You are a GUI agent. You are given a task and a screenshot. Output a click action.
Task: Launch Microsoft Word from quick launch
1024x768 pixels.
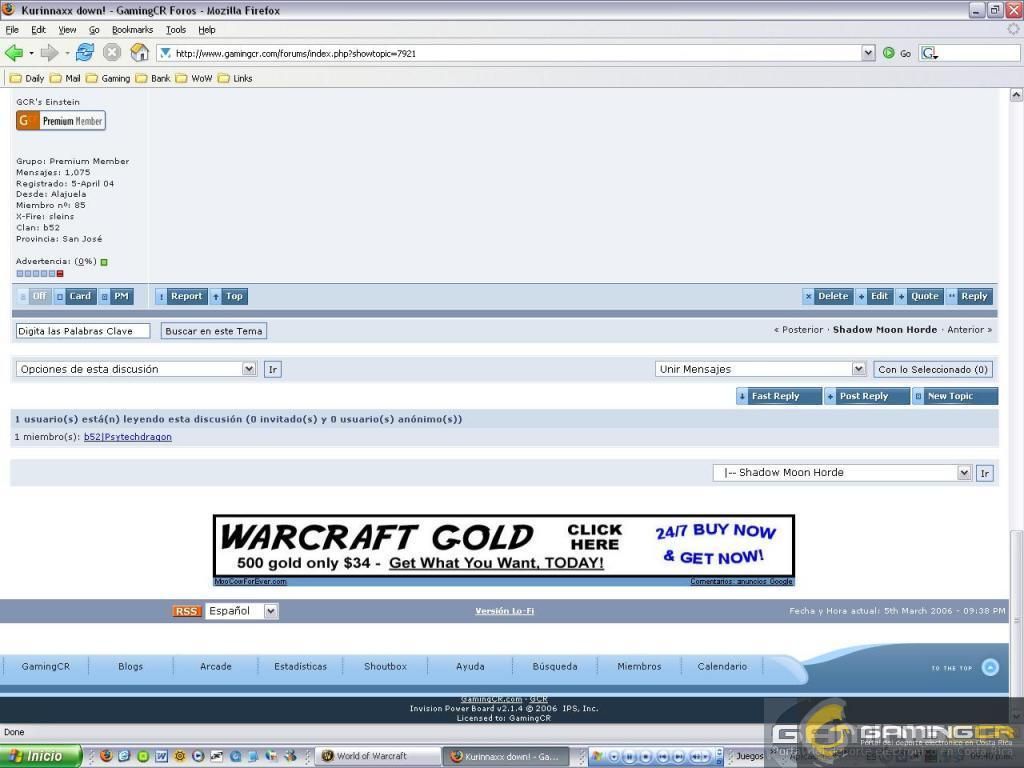coord(161,756)
